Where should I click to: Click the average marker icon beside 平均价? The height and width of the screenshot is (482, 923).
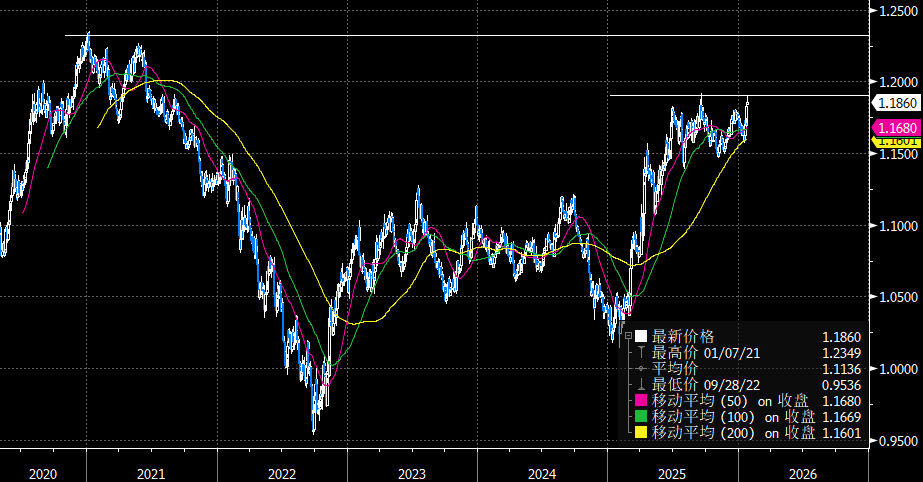(641, 368)
